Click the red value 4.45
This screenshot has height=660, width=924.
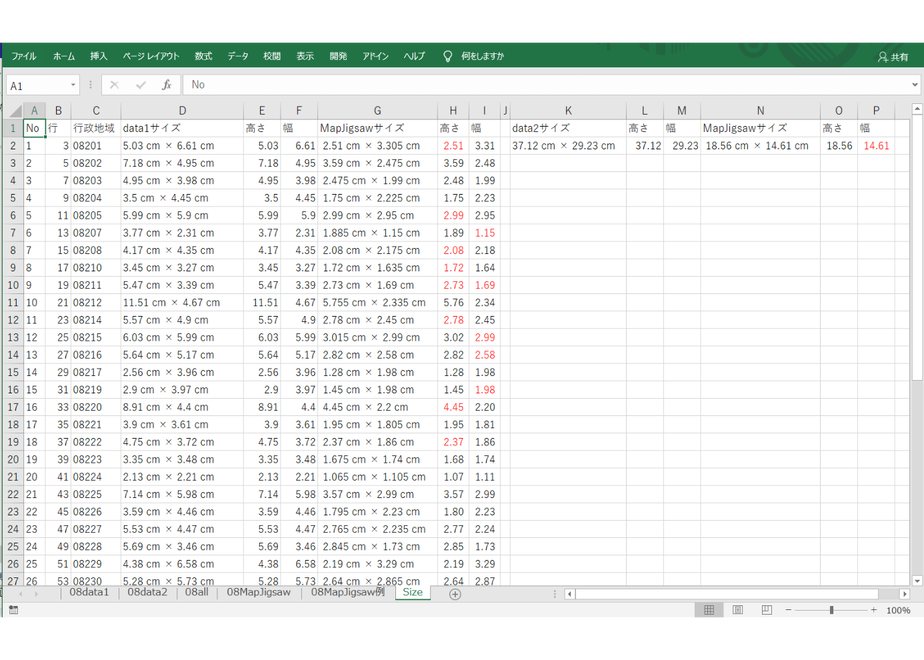click(453, 407)
